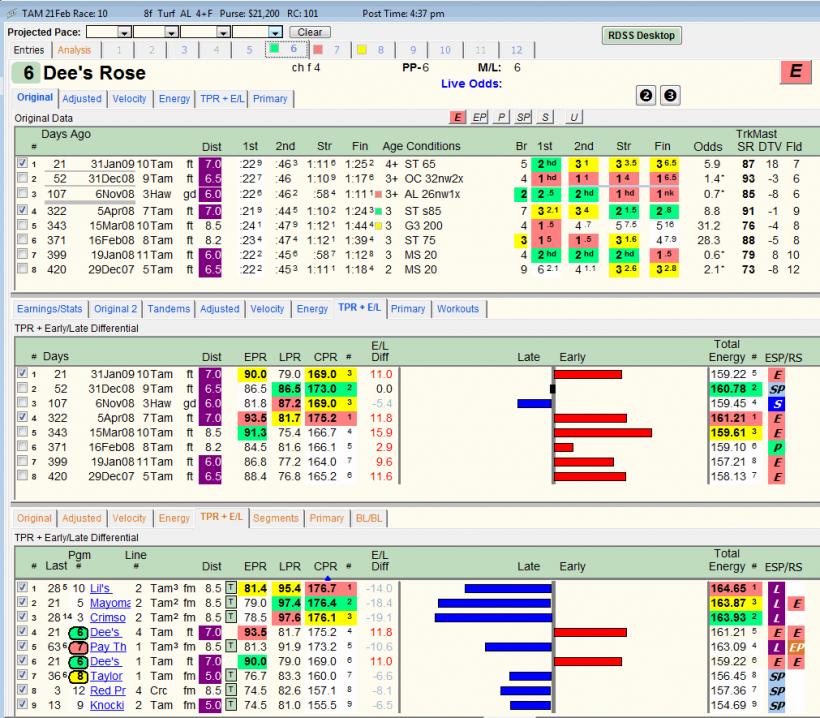This screenshot has width=820, height=718.
Task: Click the orange EP badge in Pay Th row
Action: click(x=796, y=647)
